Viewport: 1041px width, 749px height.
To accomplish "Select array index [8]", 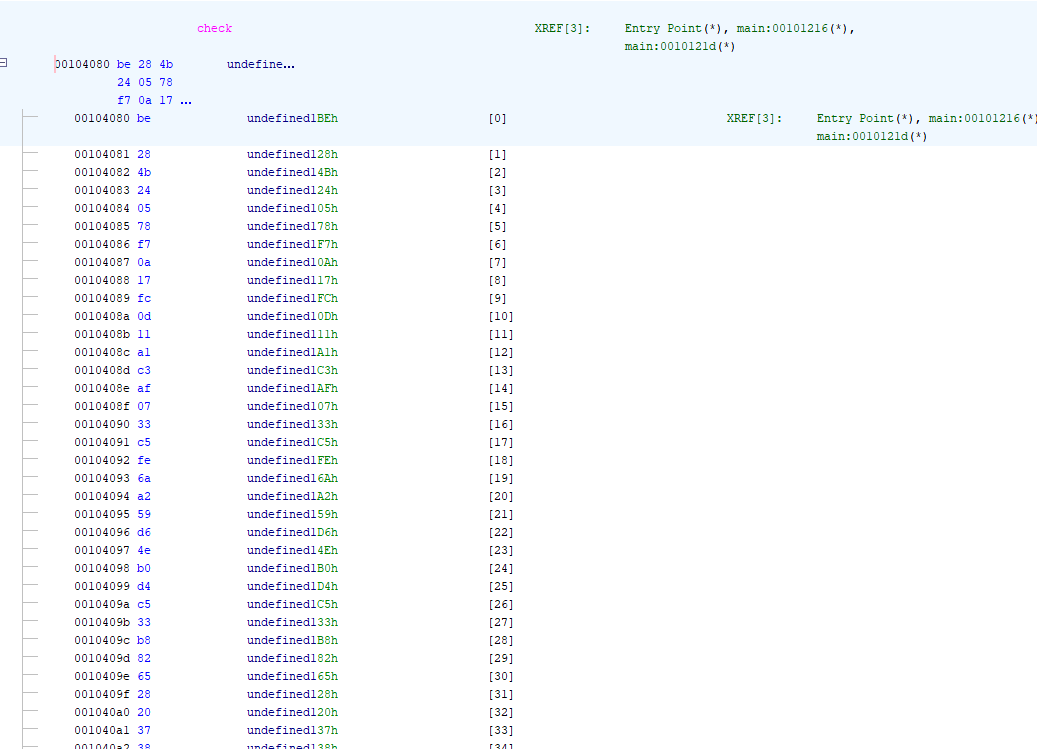I will click(497, 280).
